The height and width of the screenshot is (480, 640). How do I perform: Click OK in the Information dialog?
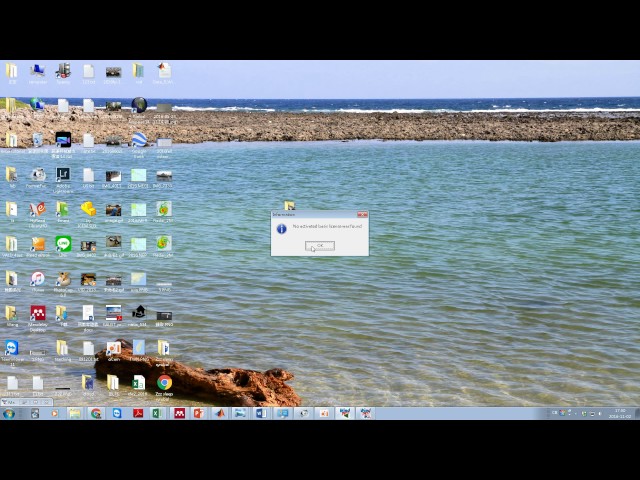click(x=320, y=246)
